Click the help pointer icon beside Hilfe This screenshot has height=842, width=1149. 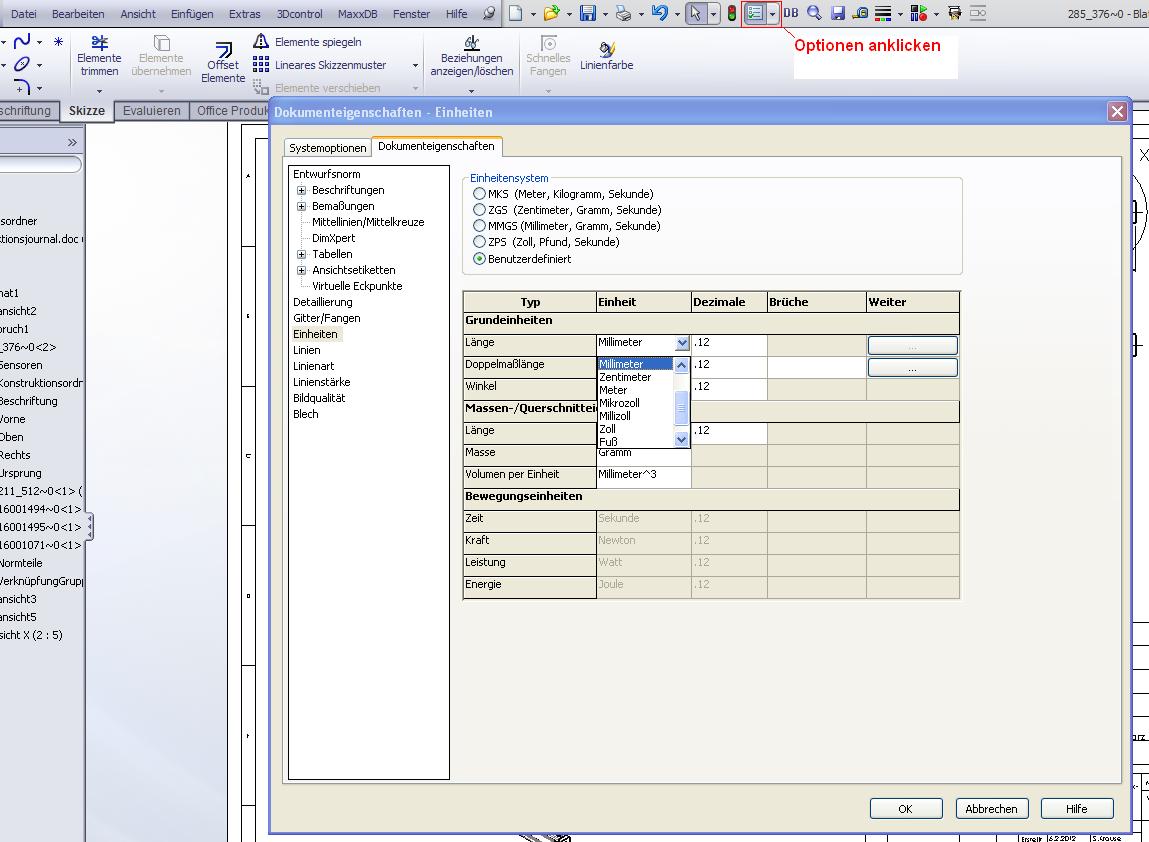coord(488,13)
